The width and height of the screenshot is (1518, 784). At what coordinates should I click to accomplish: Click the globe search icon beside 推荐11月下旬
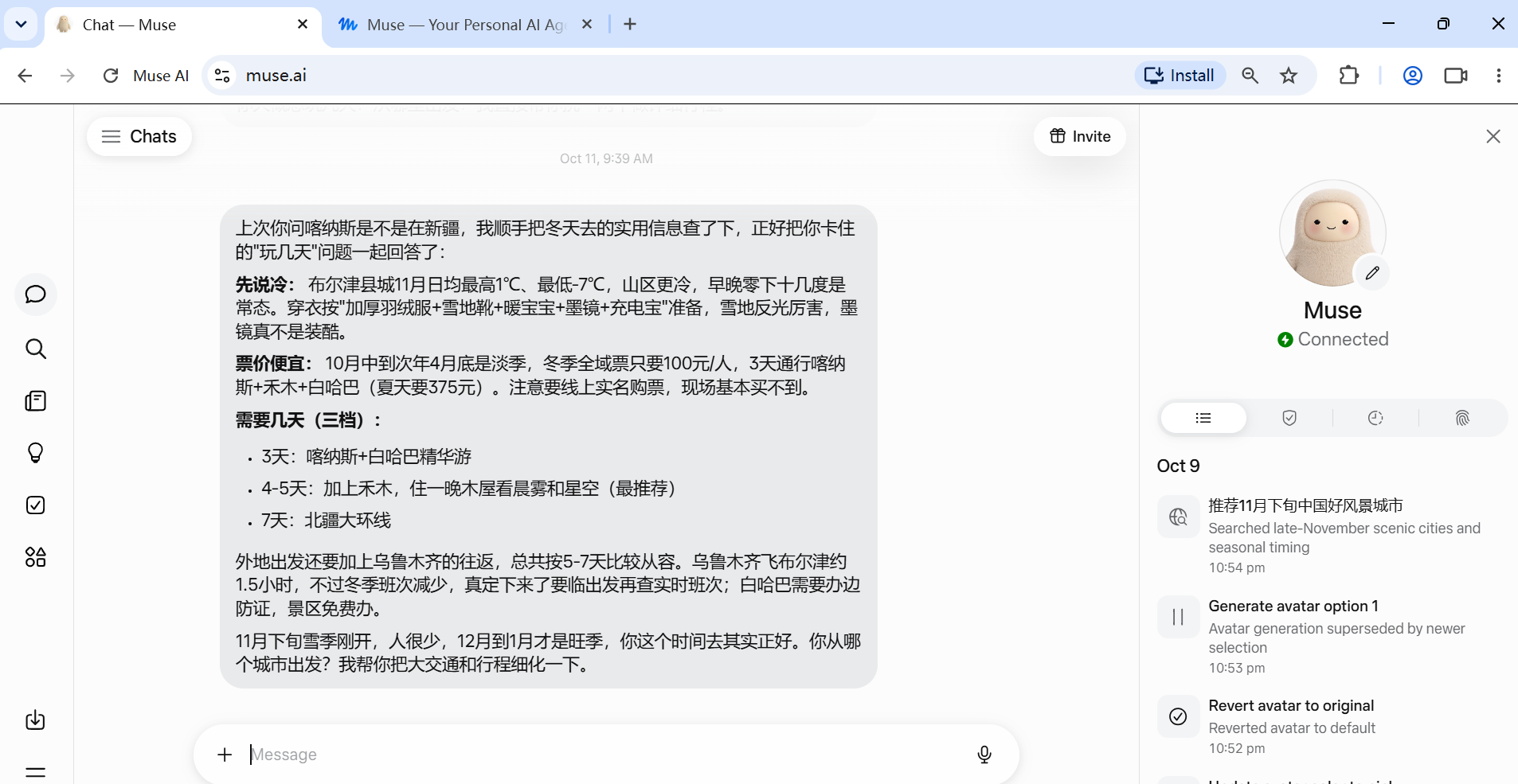coord(1178,517)
